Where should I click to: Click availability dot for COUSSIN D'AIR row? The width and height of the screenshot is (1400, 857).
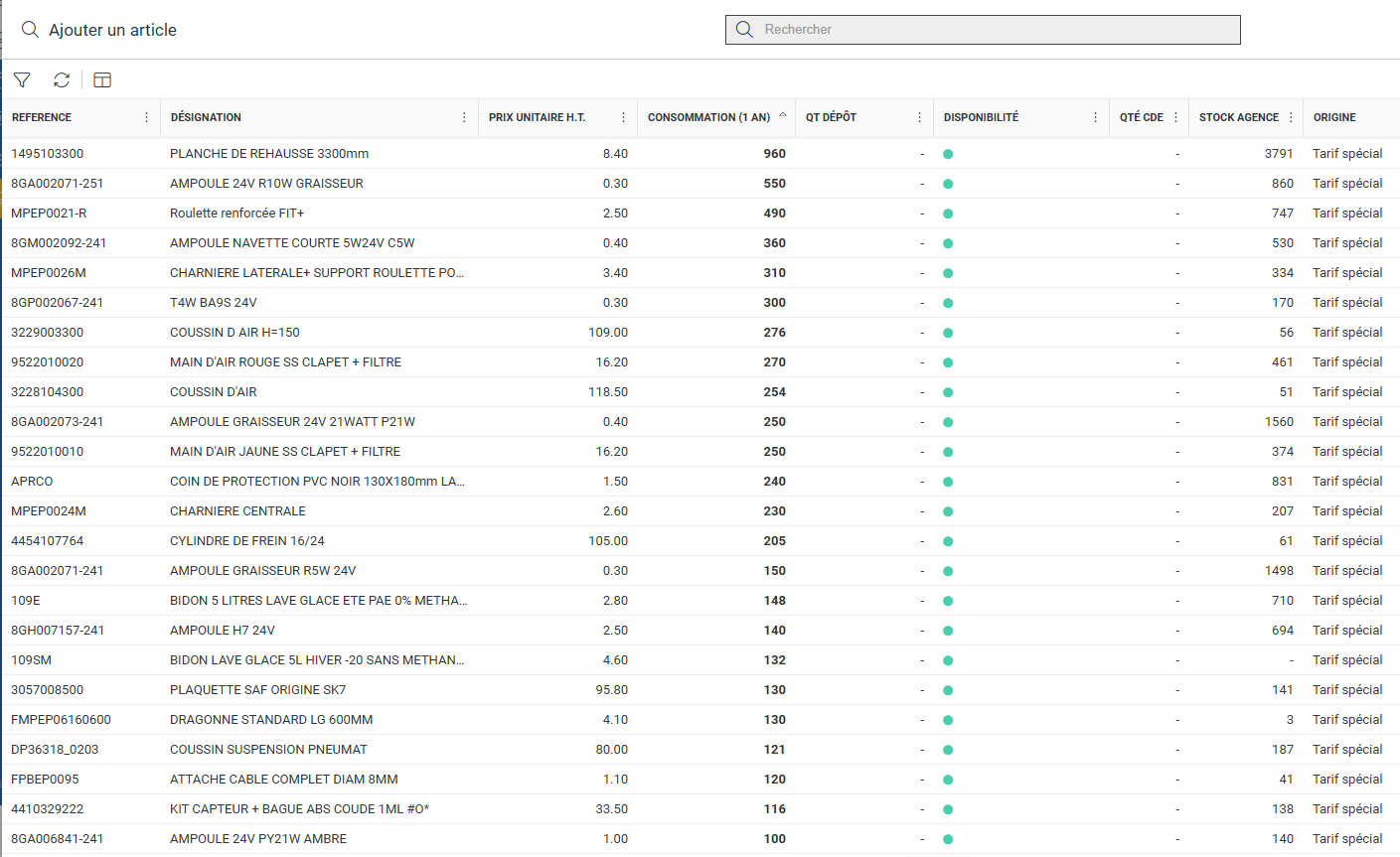[948, 392]
